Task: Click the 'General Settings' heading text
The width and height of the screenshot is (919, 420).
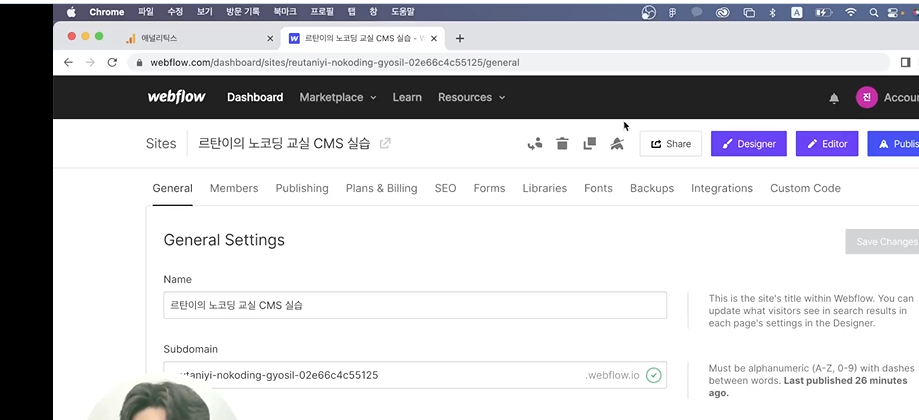Action: (224, 240)
